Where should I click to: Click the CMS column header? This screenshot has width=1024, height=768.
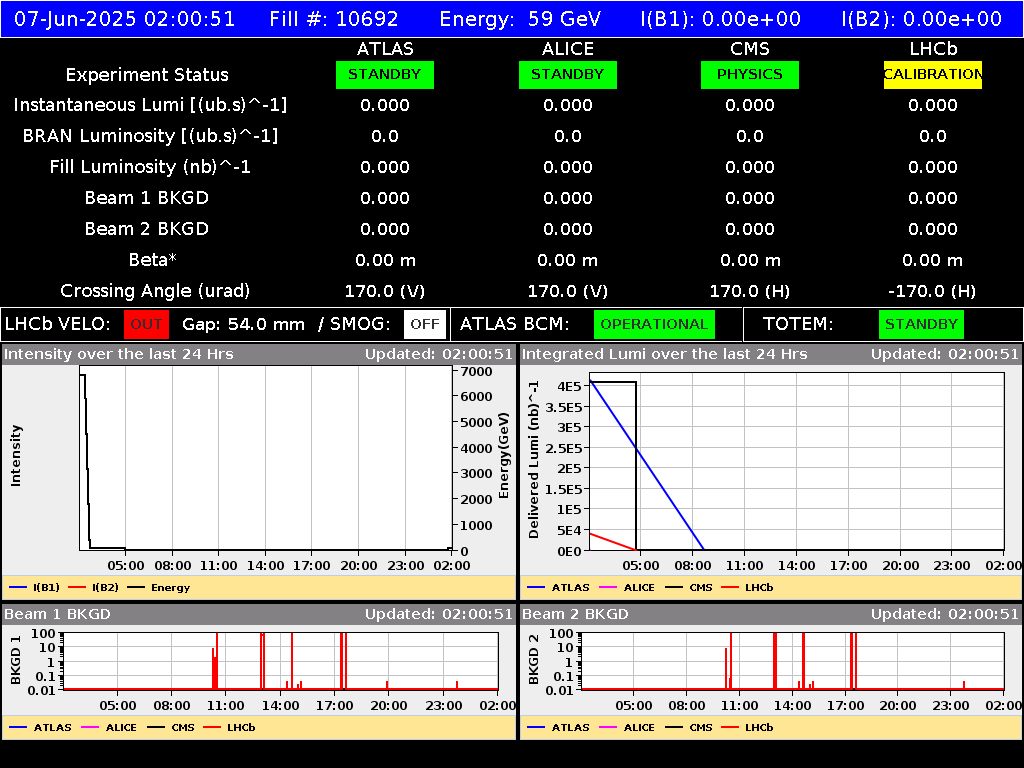tap(750, 49)
